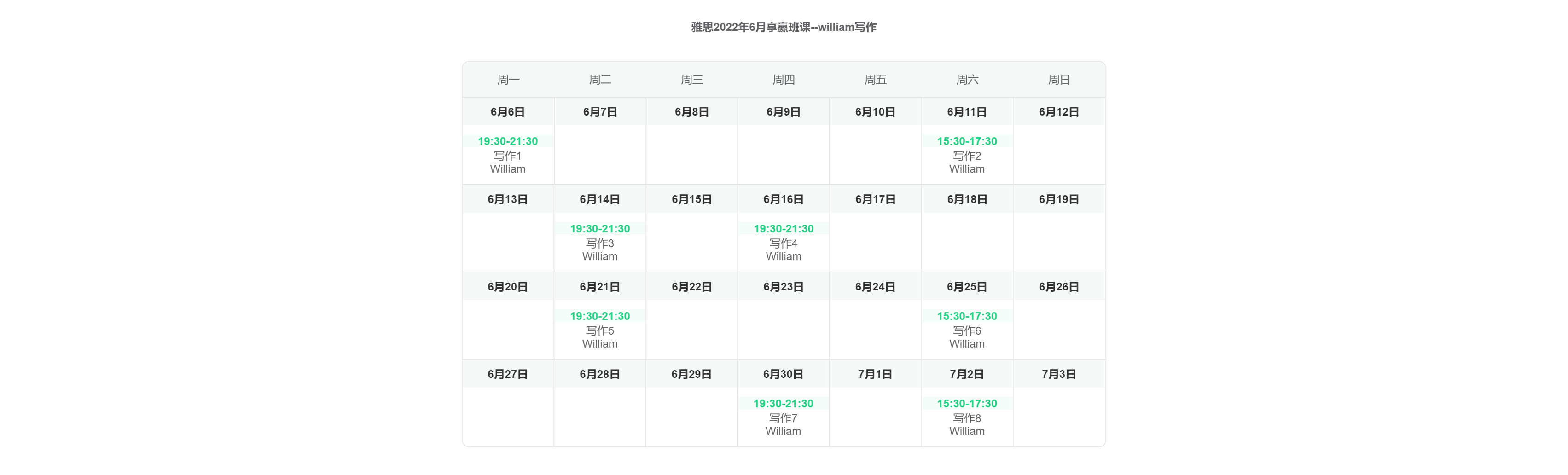Click the 写作5 lesson on 6月21日
Viewport: 1568px width, 475px height.
[x=599, y=331]
